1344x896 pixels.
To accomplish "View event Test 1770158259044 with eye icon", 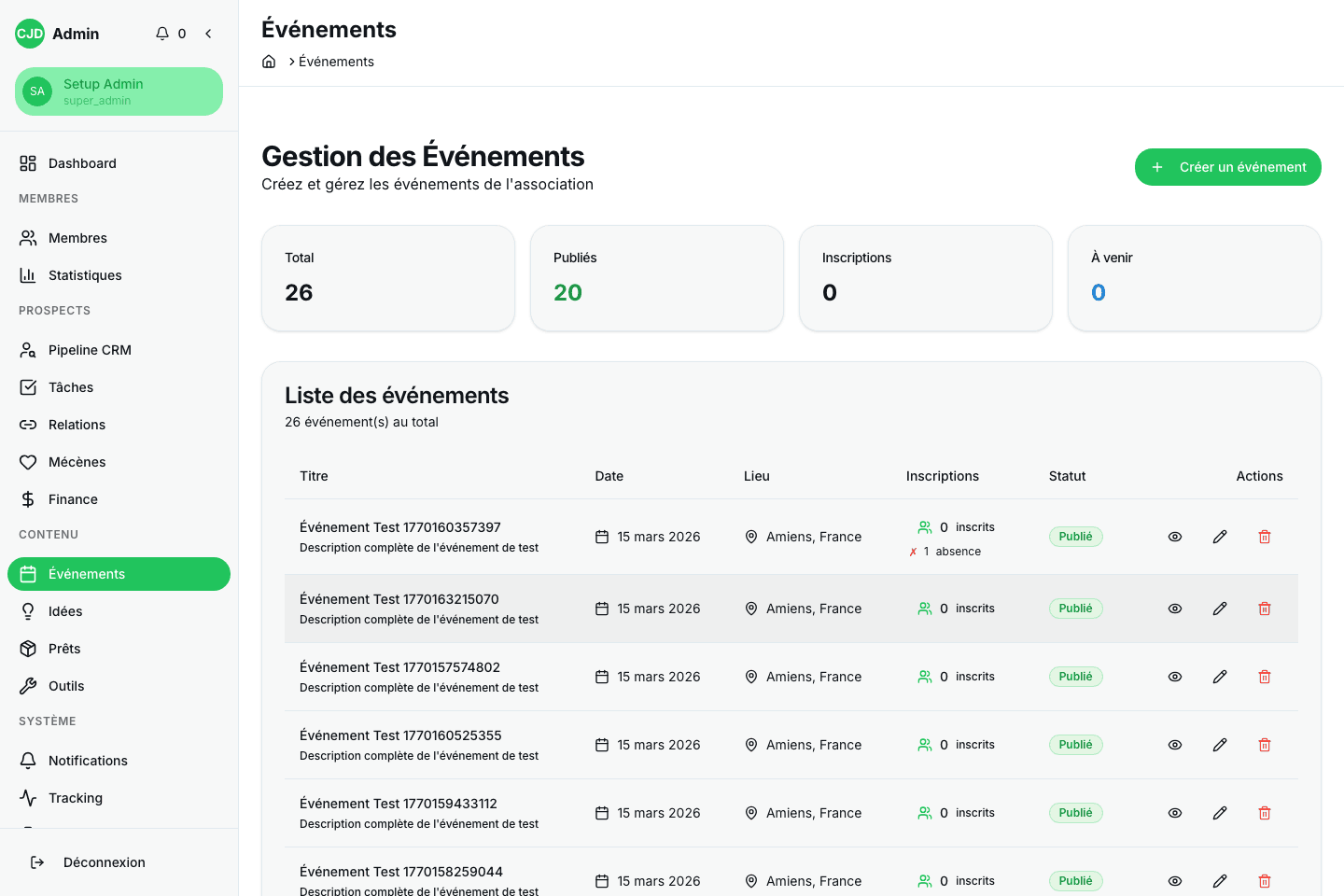I will [x=1175, y=881].
